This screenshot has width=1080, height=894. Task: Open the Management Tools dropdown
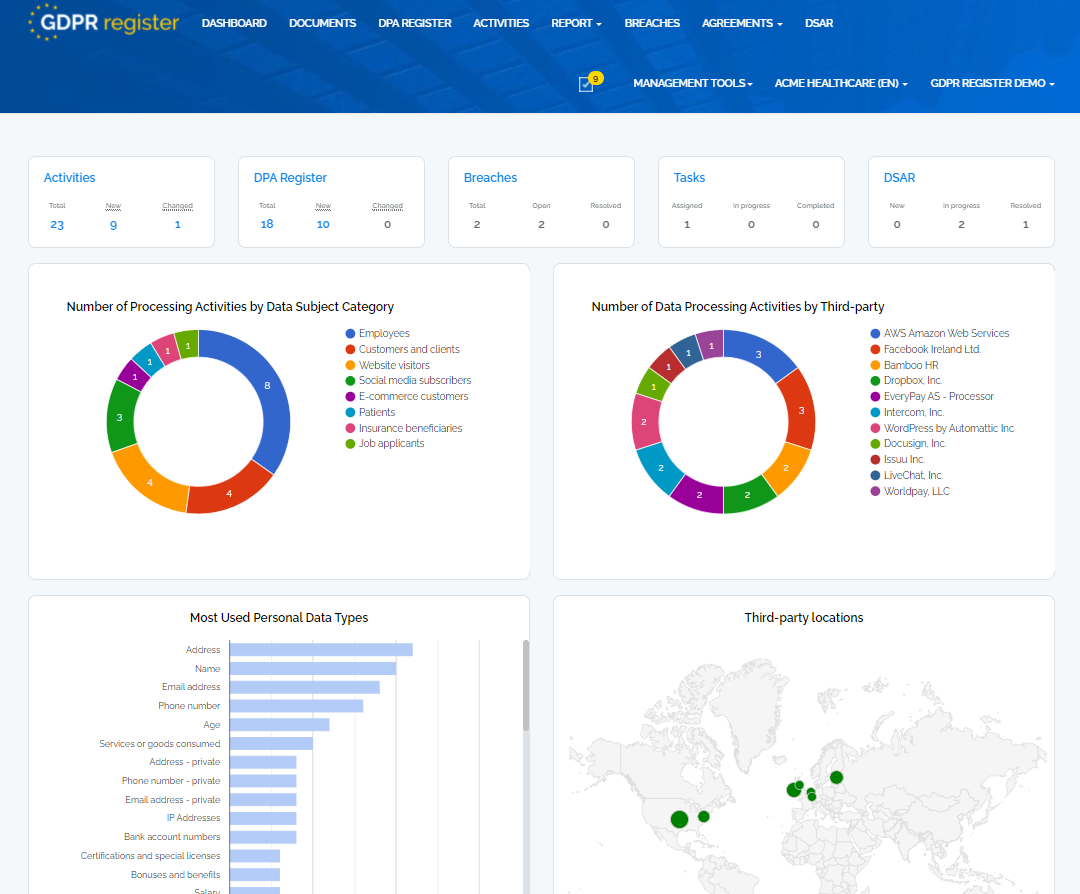(x=692, y=83)
